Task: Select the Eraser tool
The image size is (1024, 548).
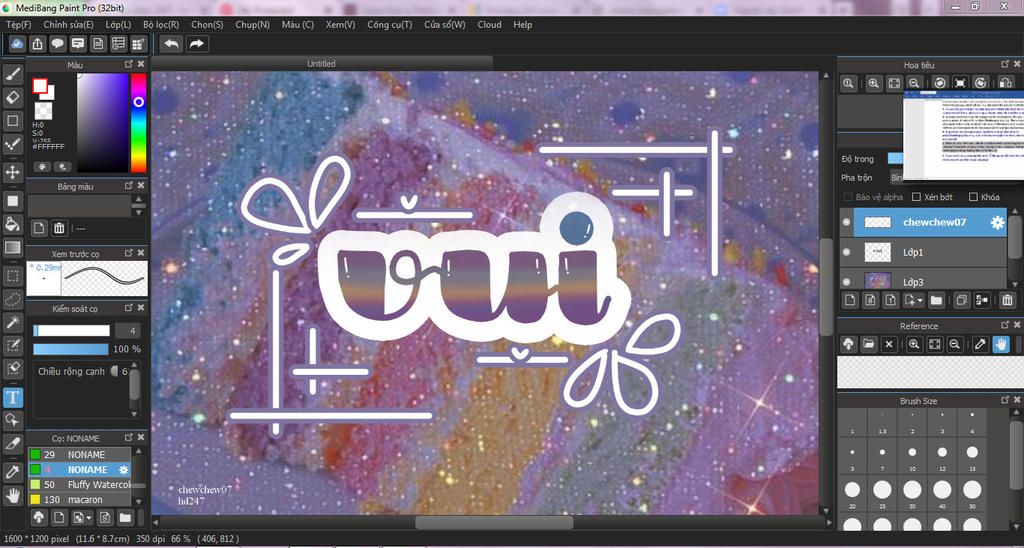Action: [12, 98]
